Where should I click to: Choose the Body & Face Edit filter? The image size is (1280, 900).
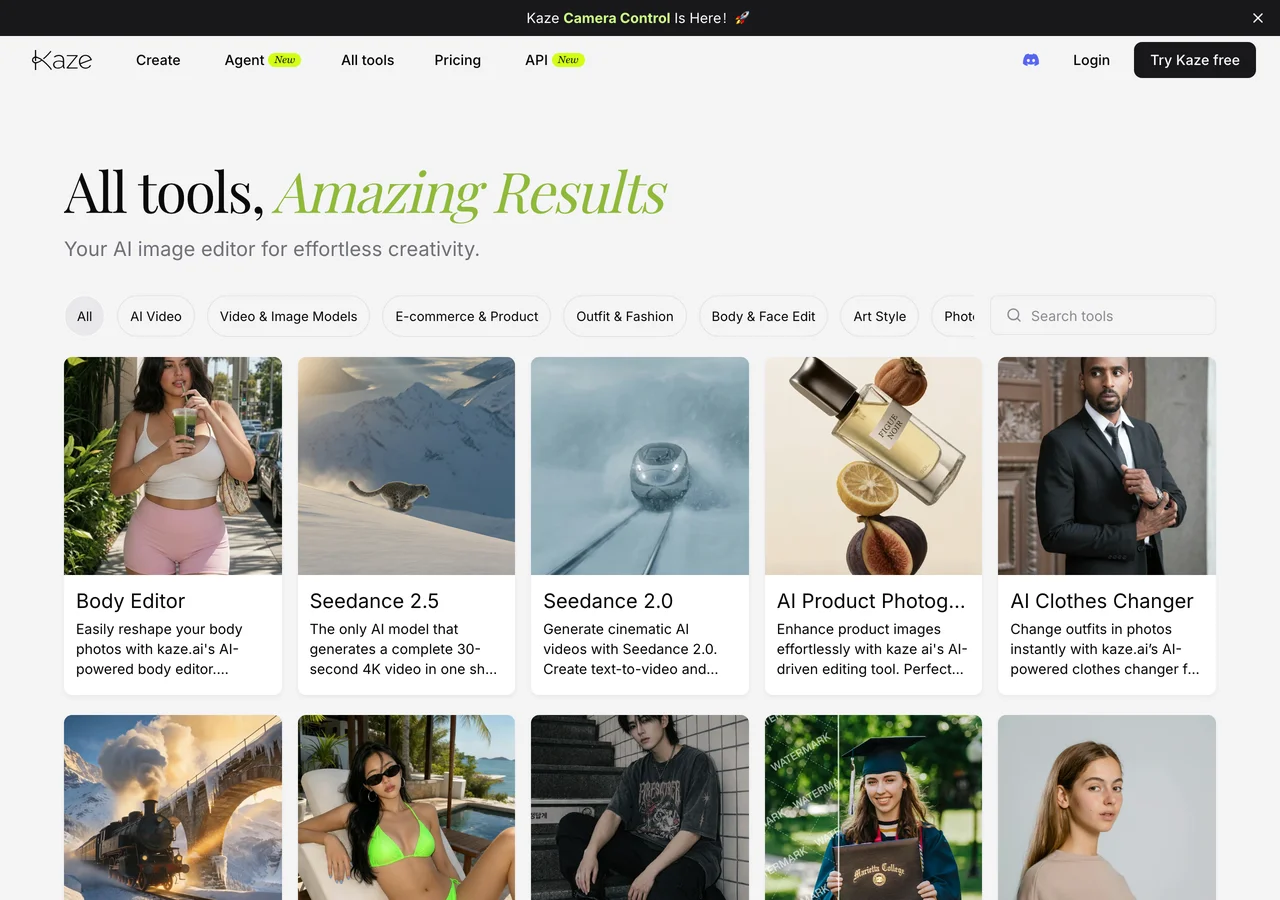coord(763,316)
